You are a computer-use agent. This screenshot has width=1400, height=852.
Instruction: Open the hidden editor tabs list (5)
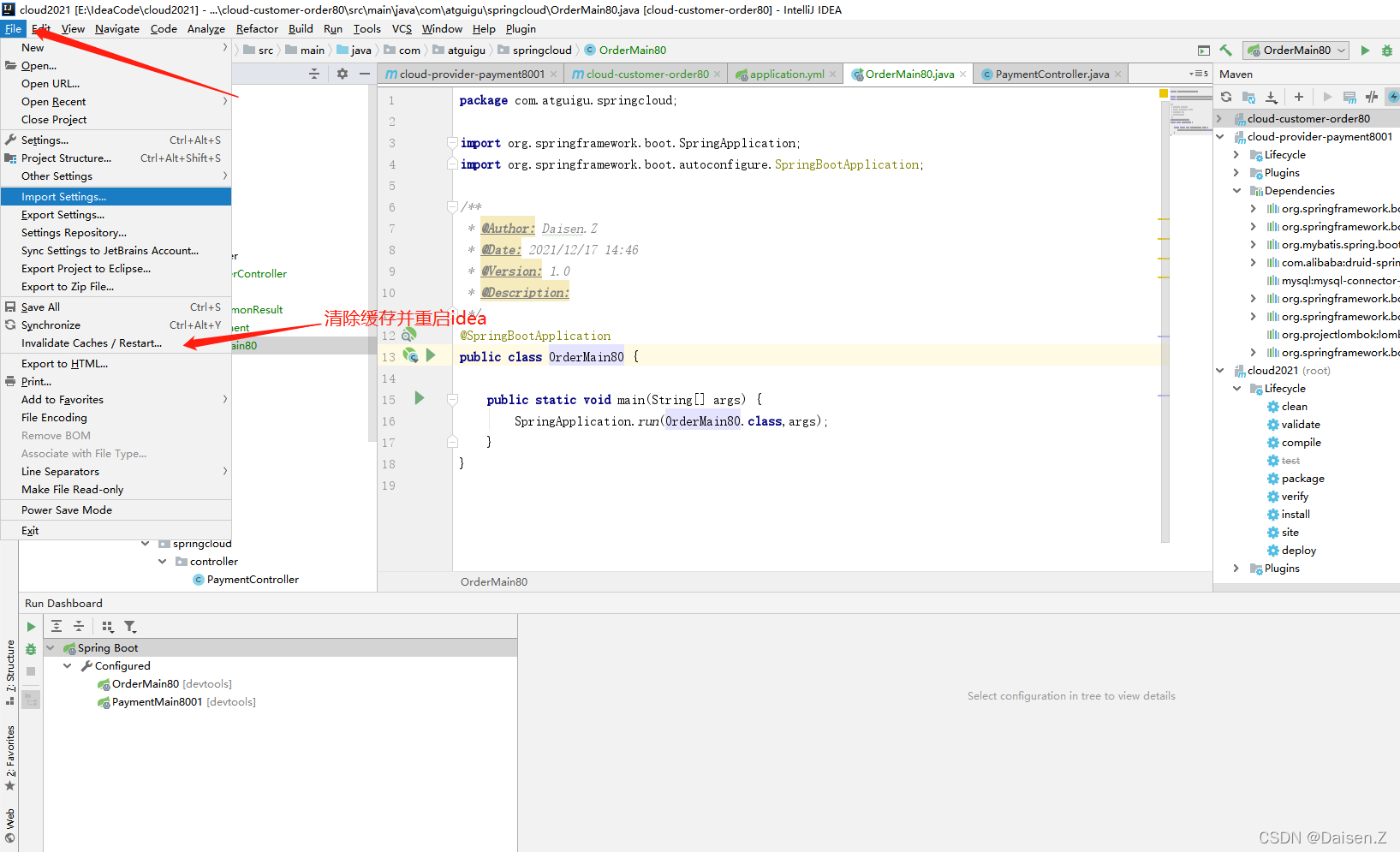click(1199, 74)
